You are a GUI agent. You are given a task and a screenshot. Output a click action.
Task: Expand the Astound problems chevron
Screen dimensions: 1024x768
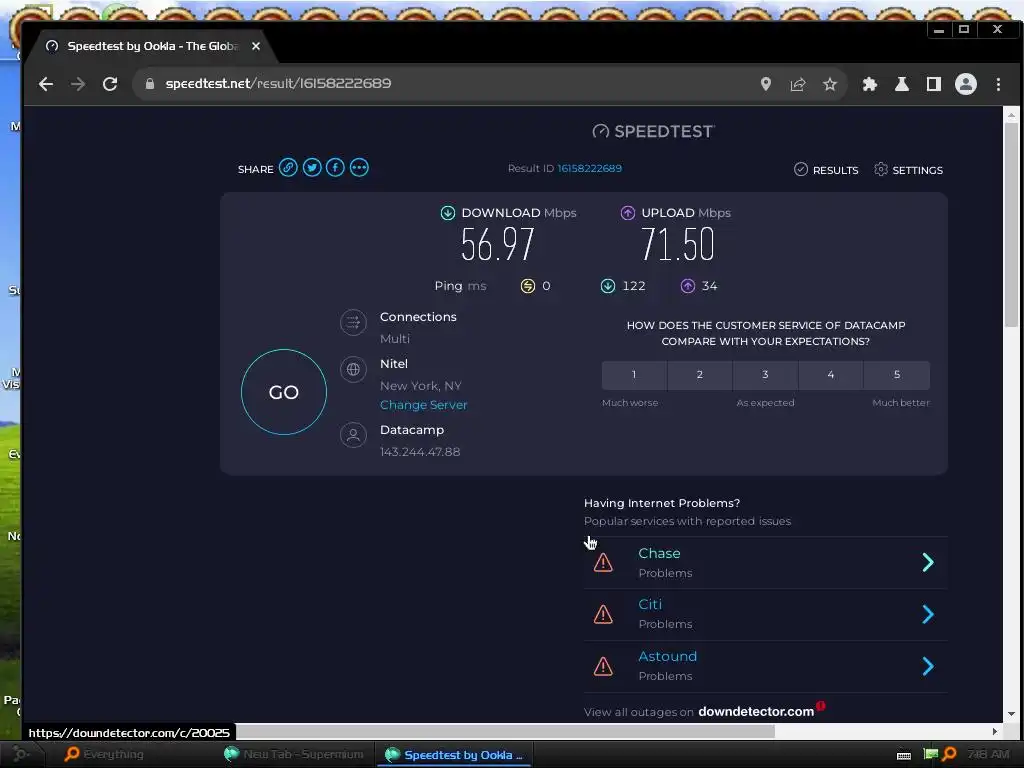pyautogui.click(x=928, y=666)
